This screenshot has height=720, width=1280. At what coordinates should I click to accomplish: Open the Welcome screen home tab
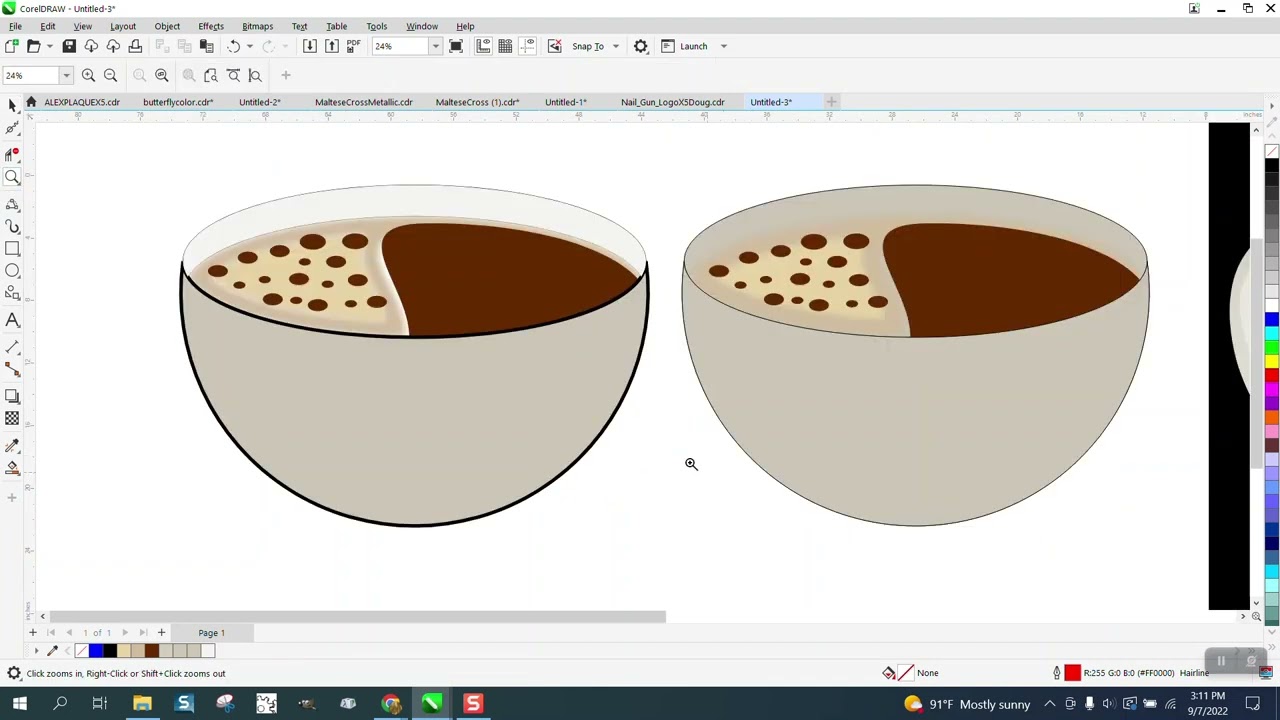pyautogui.click(x=31, y=102)
